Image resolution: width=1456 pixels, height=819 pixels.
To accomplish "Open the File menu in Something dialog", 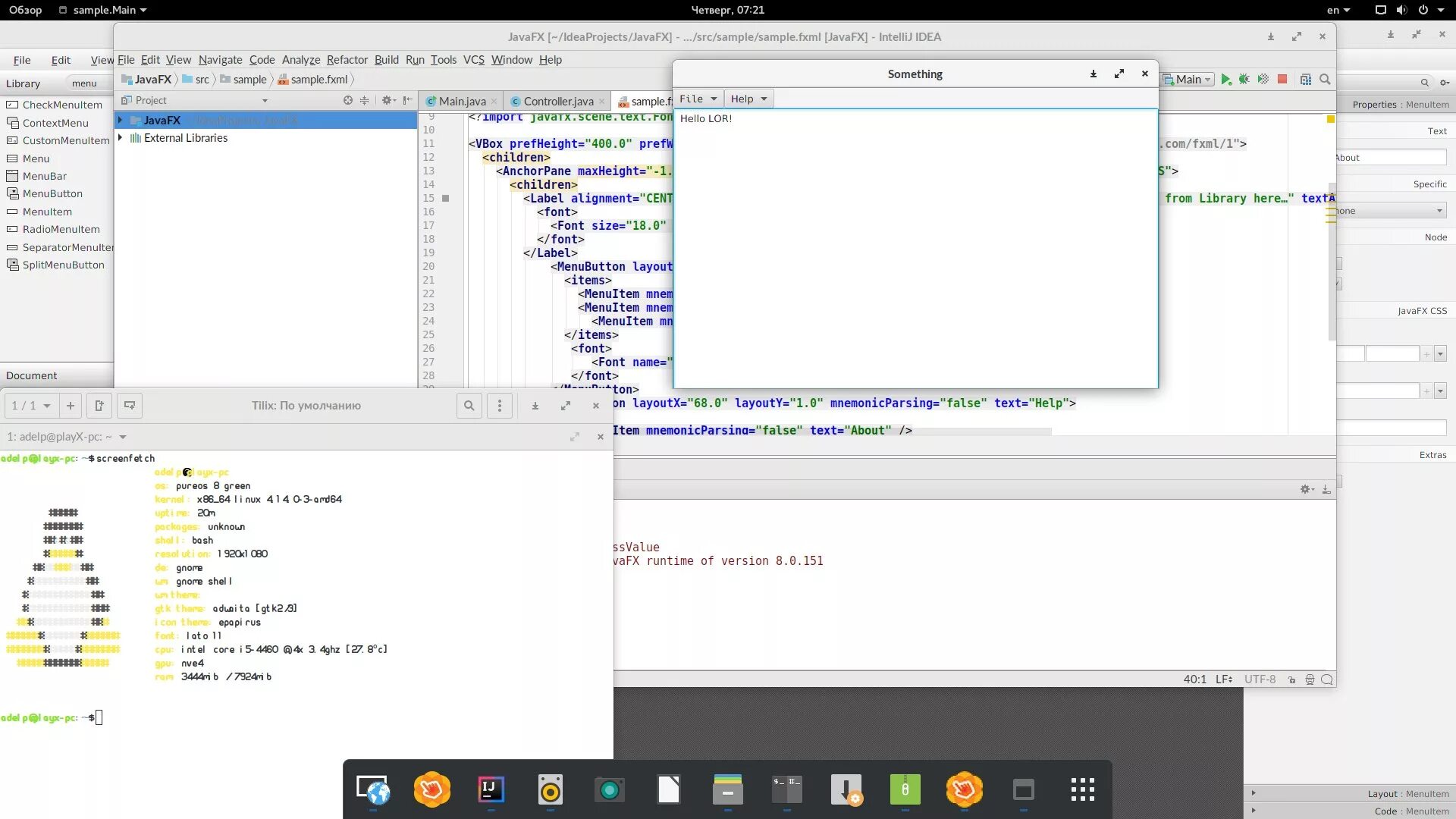I will pyautogui.click(x=697, y=98).
